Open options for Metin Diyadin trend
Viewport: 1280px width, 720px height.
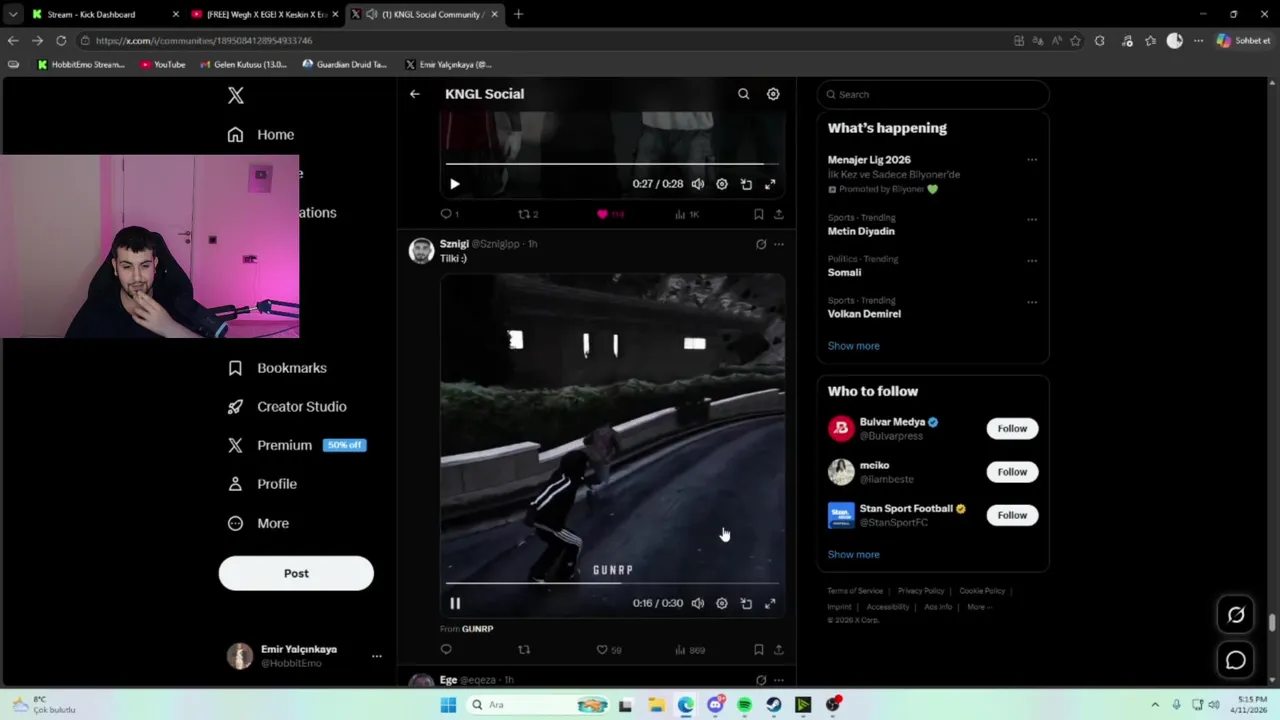1032,219
